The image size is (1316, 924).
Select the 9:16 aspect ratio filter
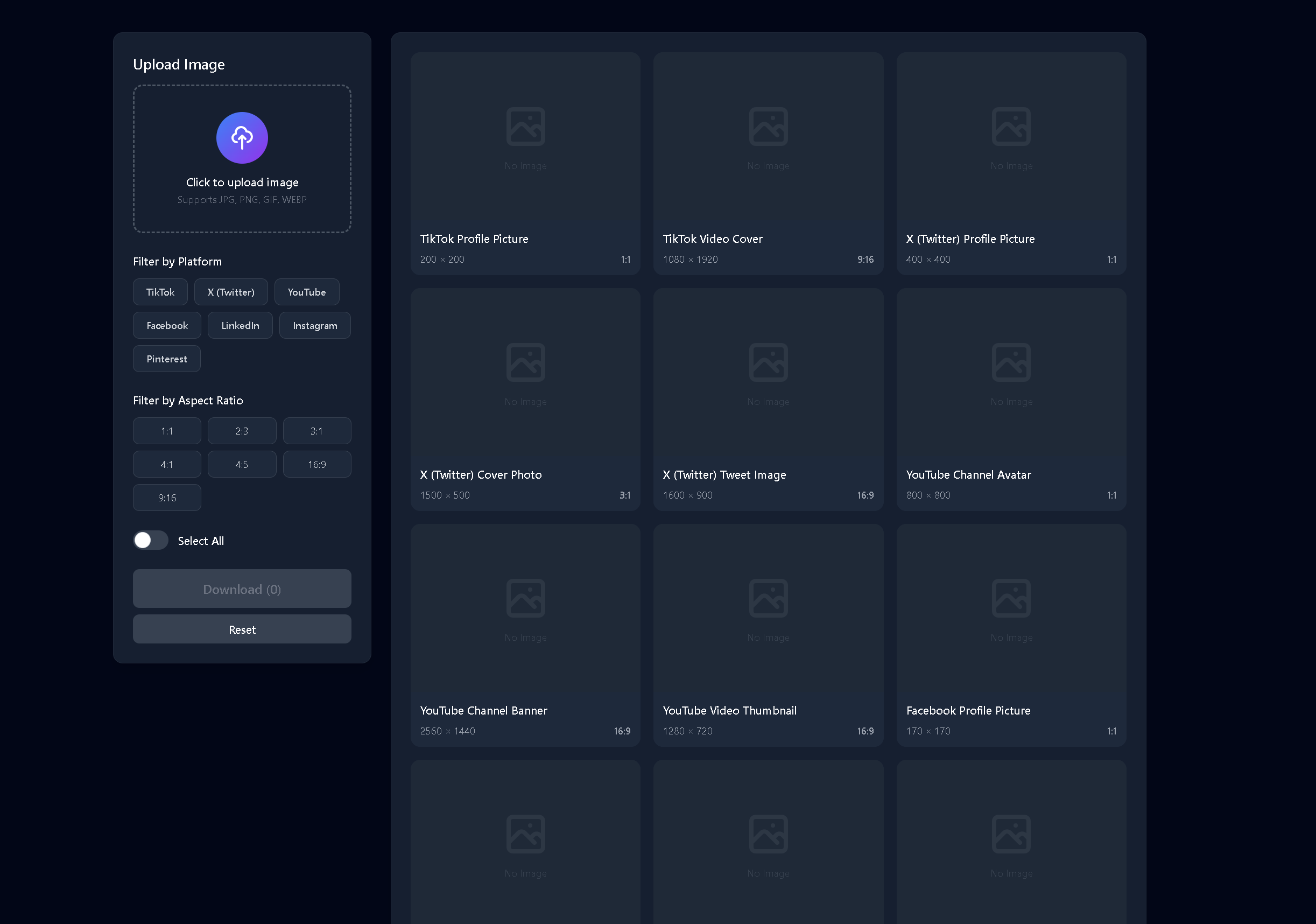167,498
